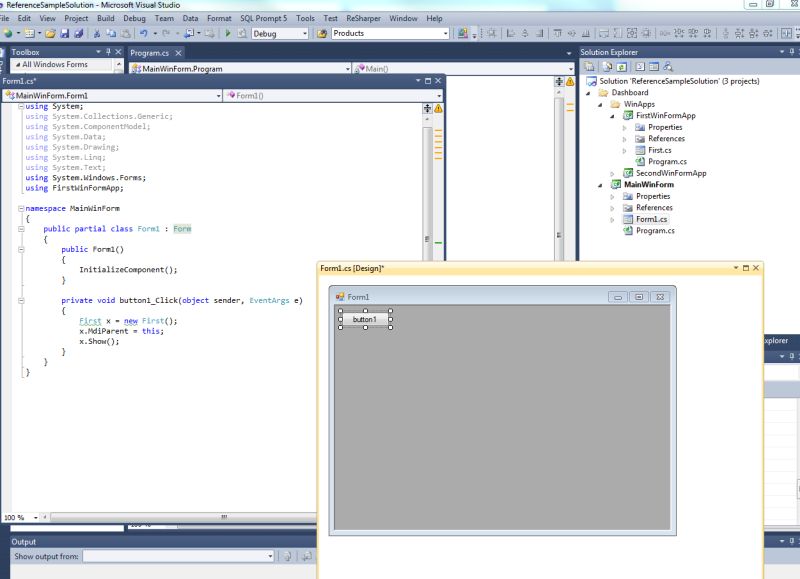800x579 pixels.
Task: Click the Navigate Backward toolbar icon
Action: click(189, 35)
